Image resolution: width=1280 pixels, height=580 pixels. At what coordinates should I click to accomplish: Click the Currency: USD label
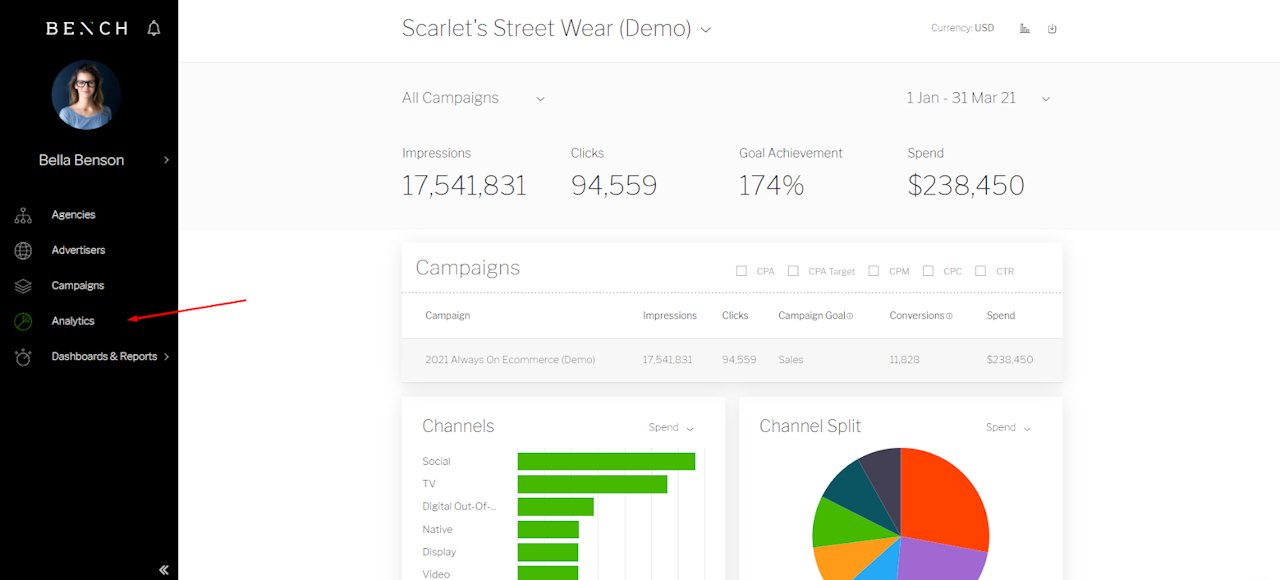(x=962, y=28)
